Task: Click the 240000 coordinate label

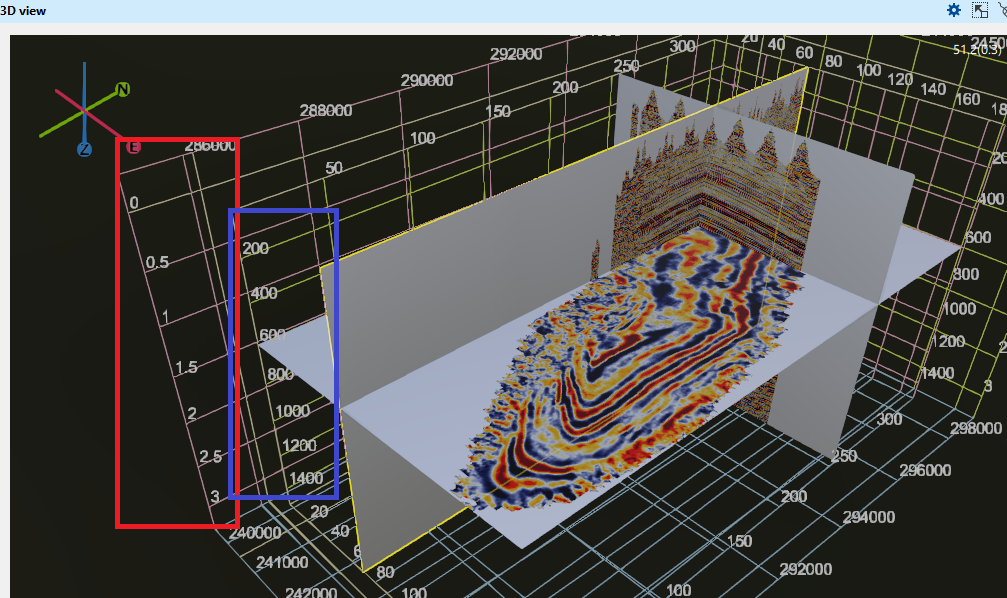Action: [255, 533]
